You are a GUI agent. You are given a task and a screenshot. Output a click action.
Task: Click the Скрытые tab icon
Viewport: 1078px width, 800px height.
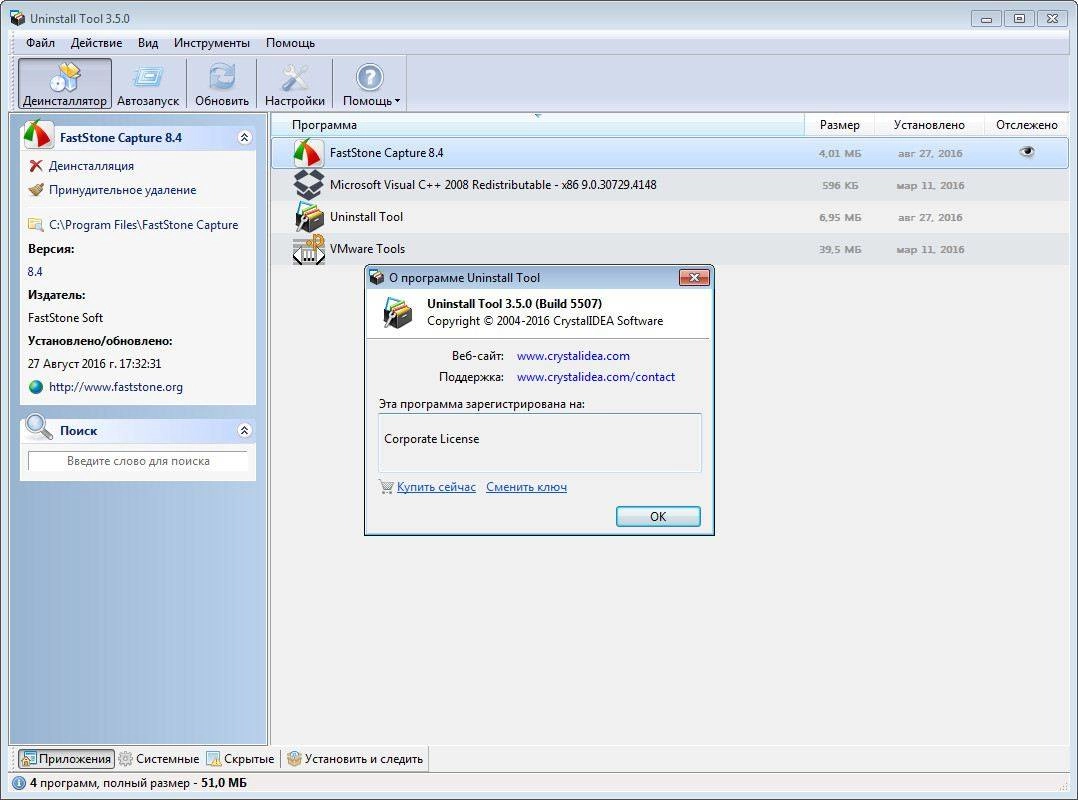point(214,759)
